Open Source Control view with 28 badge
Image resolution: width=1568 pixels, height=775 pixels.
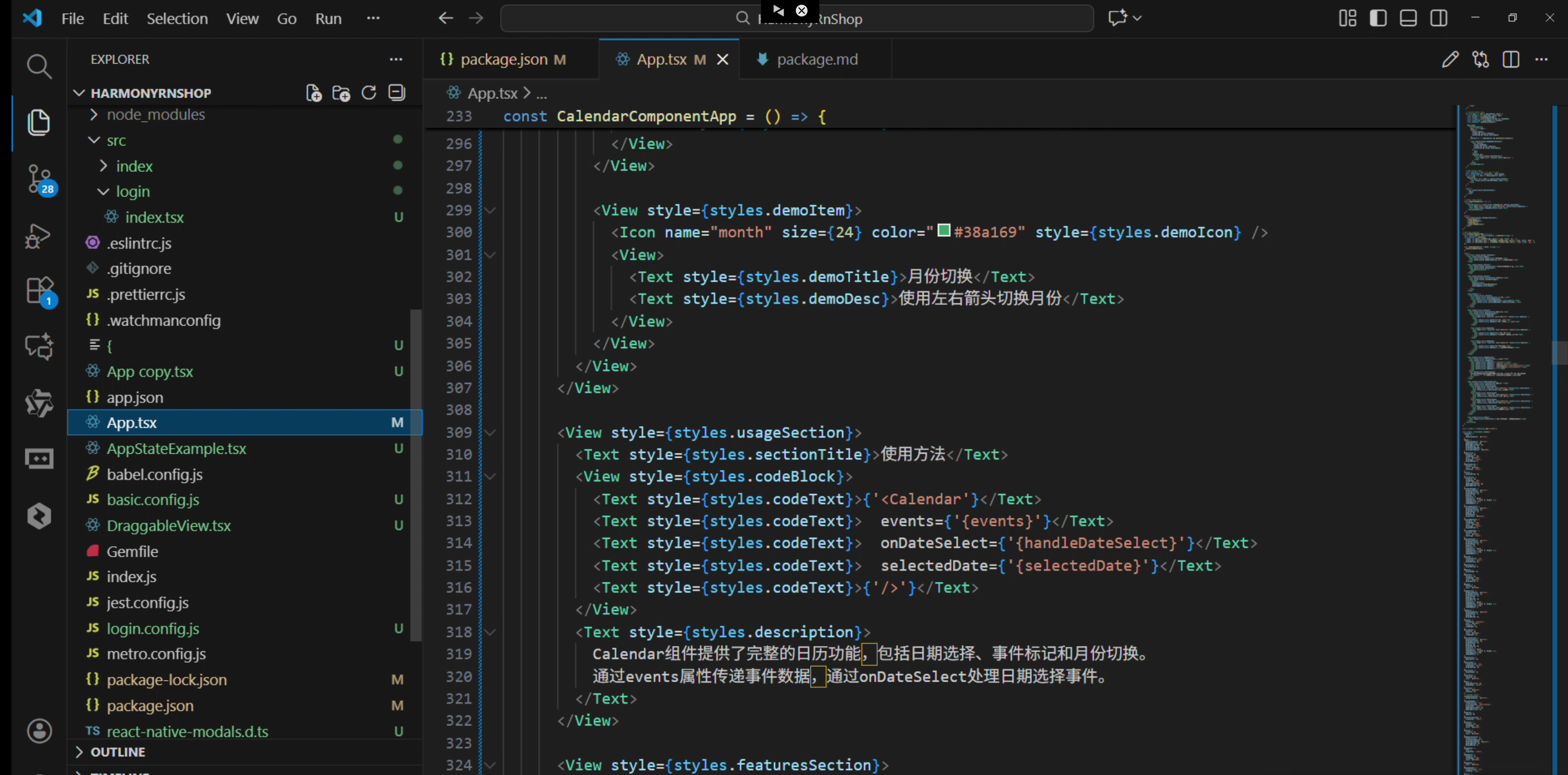coord(39,179)
